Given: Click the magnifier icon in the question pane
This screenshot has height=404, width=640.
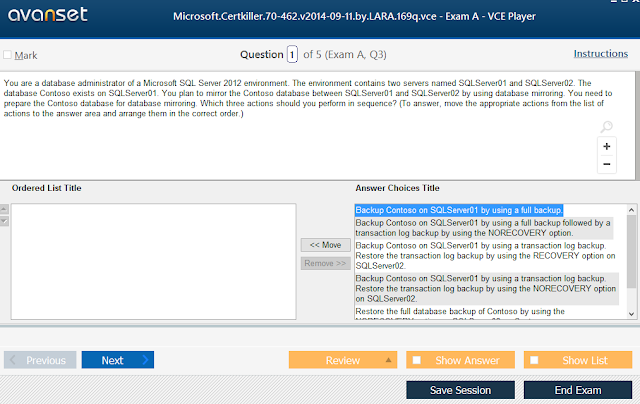Looking at the screenshot, I should coord(606,127).
